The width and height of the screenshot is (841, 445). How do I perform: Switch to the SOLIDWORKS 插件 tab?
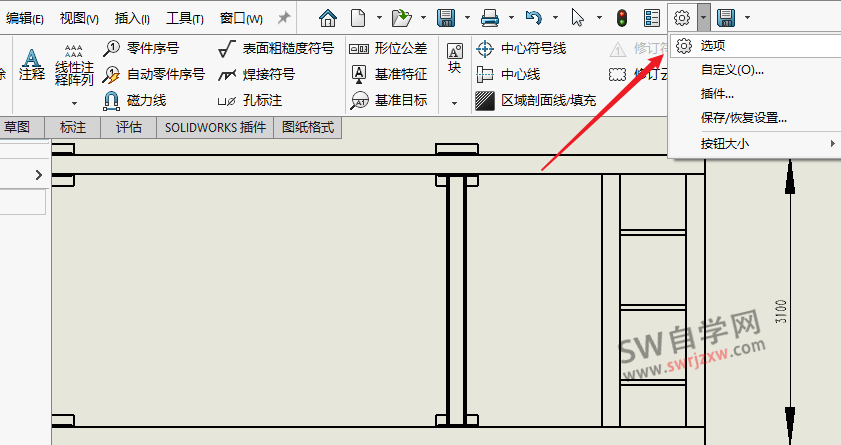[215, 128]
